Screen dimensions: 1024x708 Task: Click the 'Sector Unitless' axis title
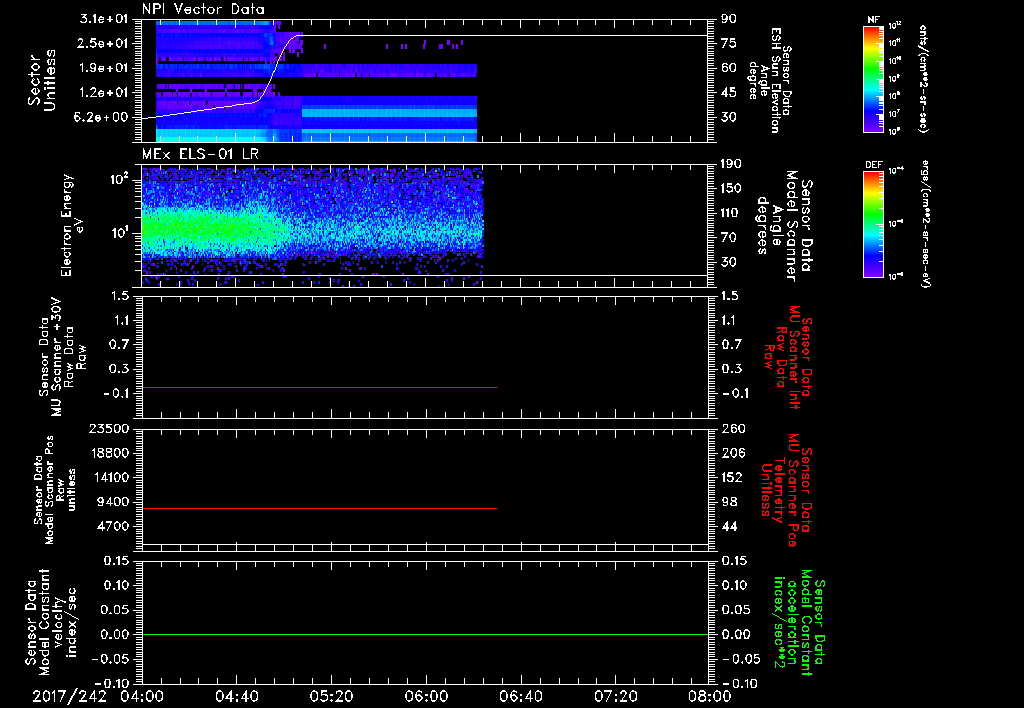coord(42,80)
